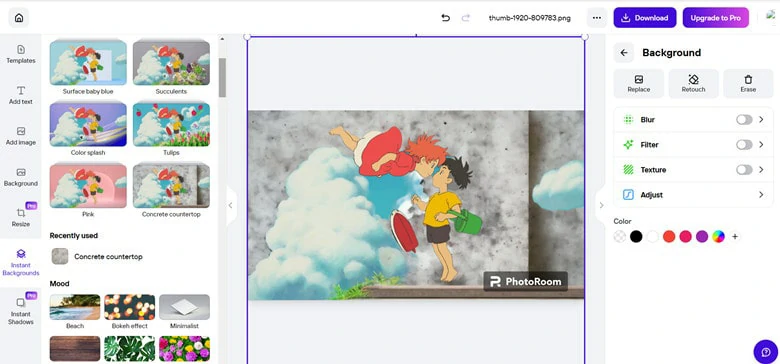Click Upgrade to Pro button
This screenshot has height=364, width=780.
[715, 18]
